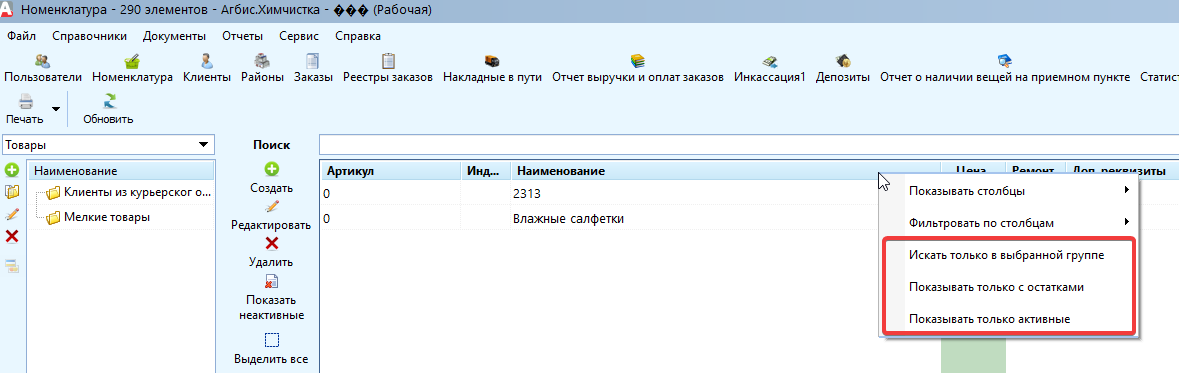Click the Печать printer icon
The width and height of the screenshot is (1179, 373).
click(x=26, y=102)
